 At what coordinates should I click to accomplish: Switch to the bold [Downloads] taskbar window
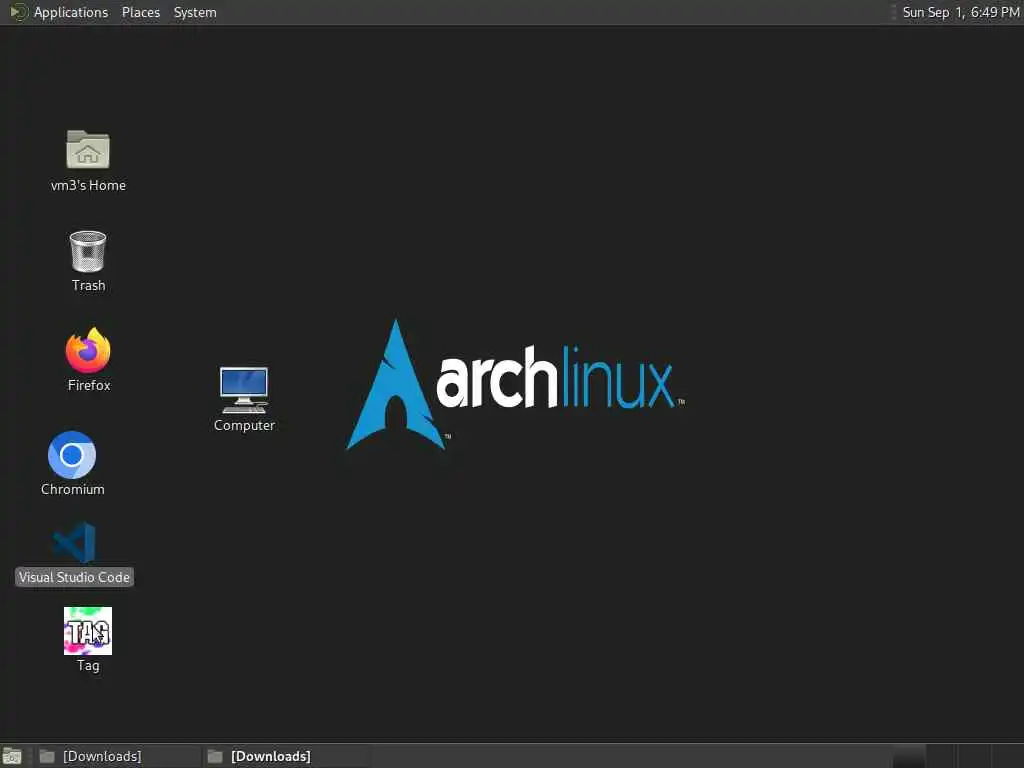285,756
